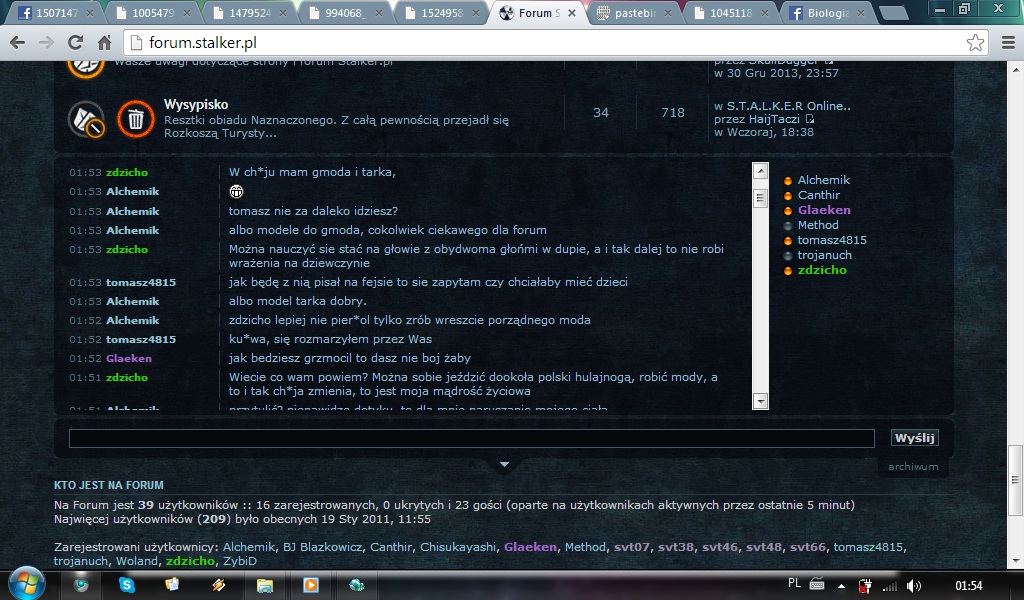Open the on-screen keyboard tray icon
This screenshot has height=600, width=1024.
pos(817,584)
